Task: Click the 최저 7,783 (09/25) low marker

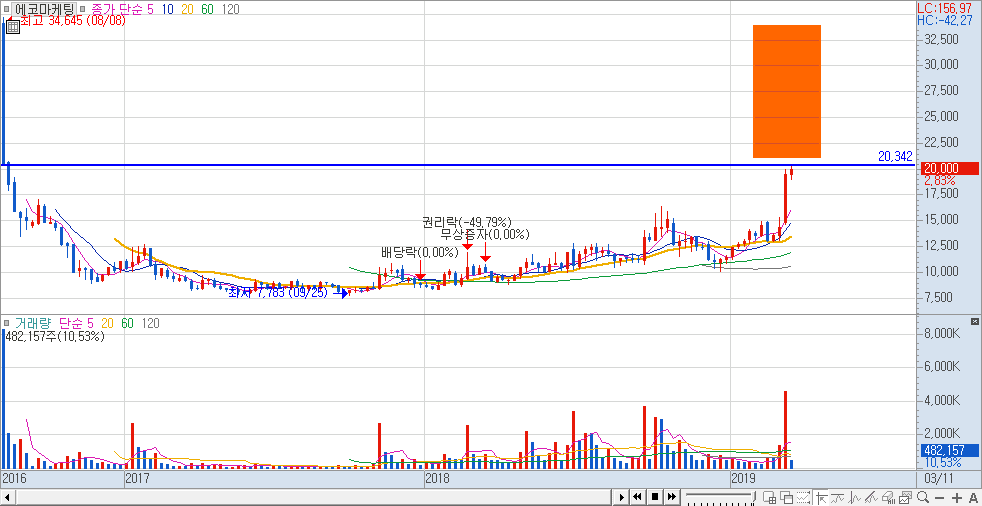Action: pos(278,293)
